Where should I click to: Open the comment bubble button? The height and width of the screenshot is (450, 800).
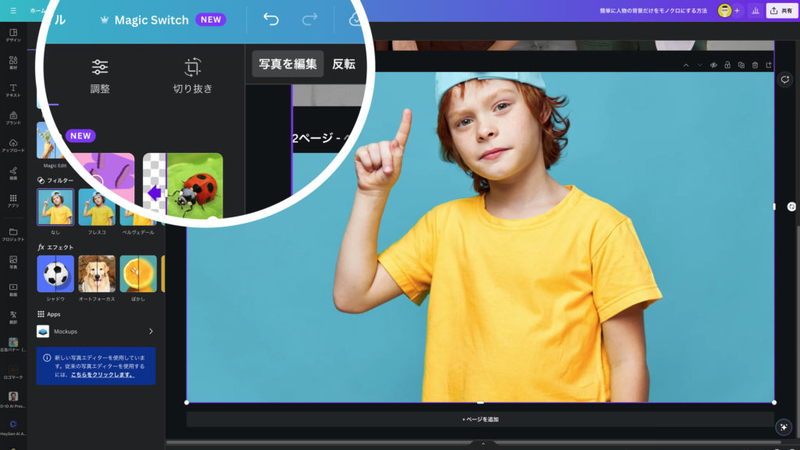785,80
